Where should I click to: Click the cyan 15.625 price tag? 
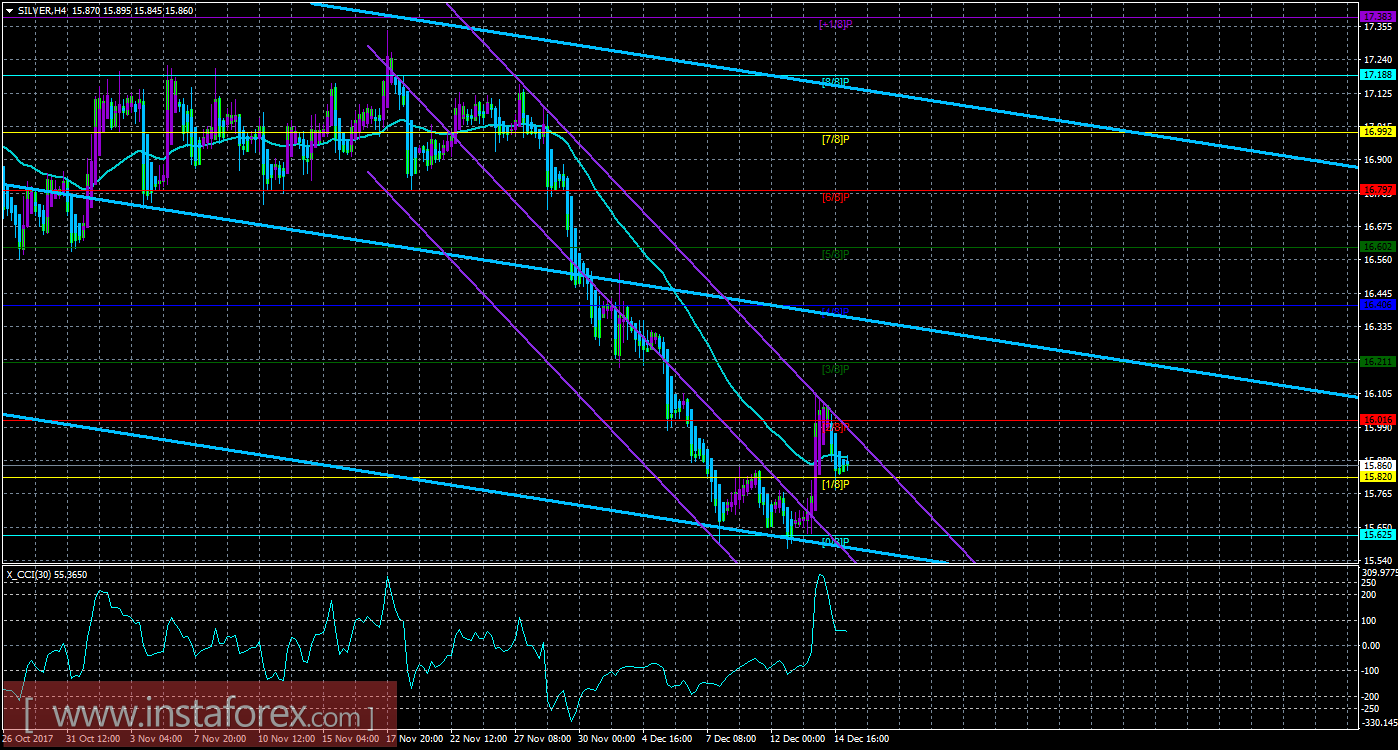[x=1377, y=535]
